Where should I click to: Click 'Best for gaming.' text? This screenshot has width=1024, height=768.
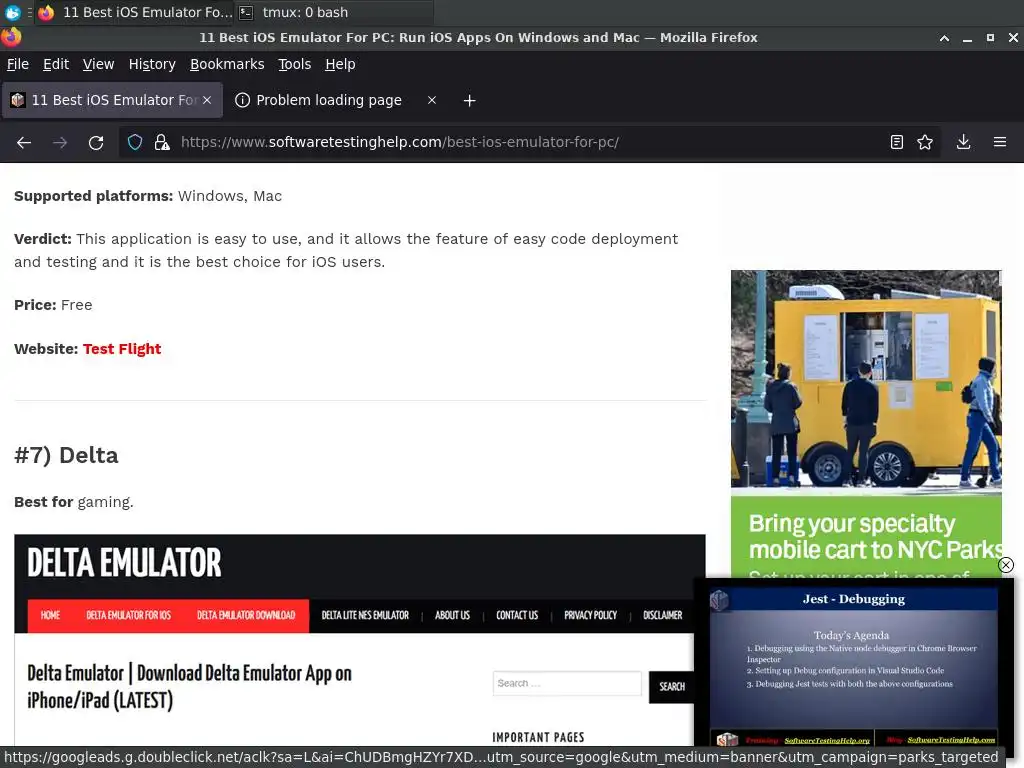tap(74, 502)
